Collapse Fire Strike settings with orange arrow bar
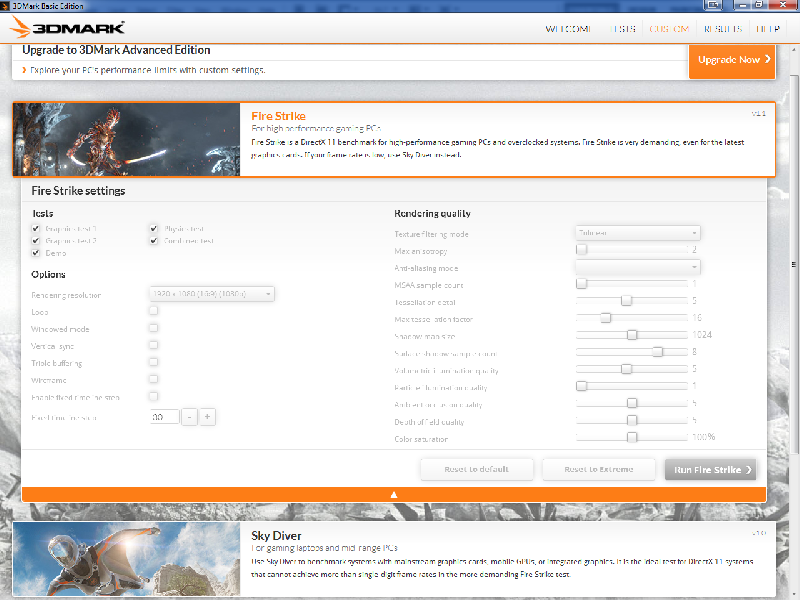 click(393, 494)
